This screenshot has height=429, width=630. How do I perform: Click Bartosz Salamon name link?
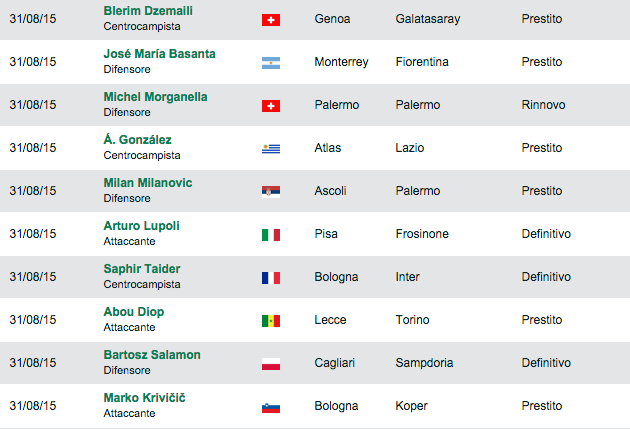(152, 355)
